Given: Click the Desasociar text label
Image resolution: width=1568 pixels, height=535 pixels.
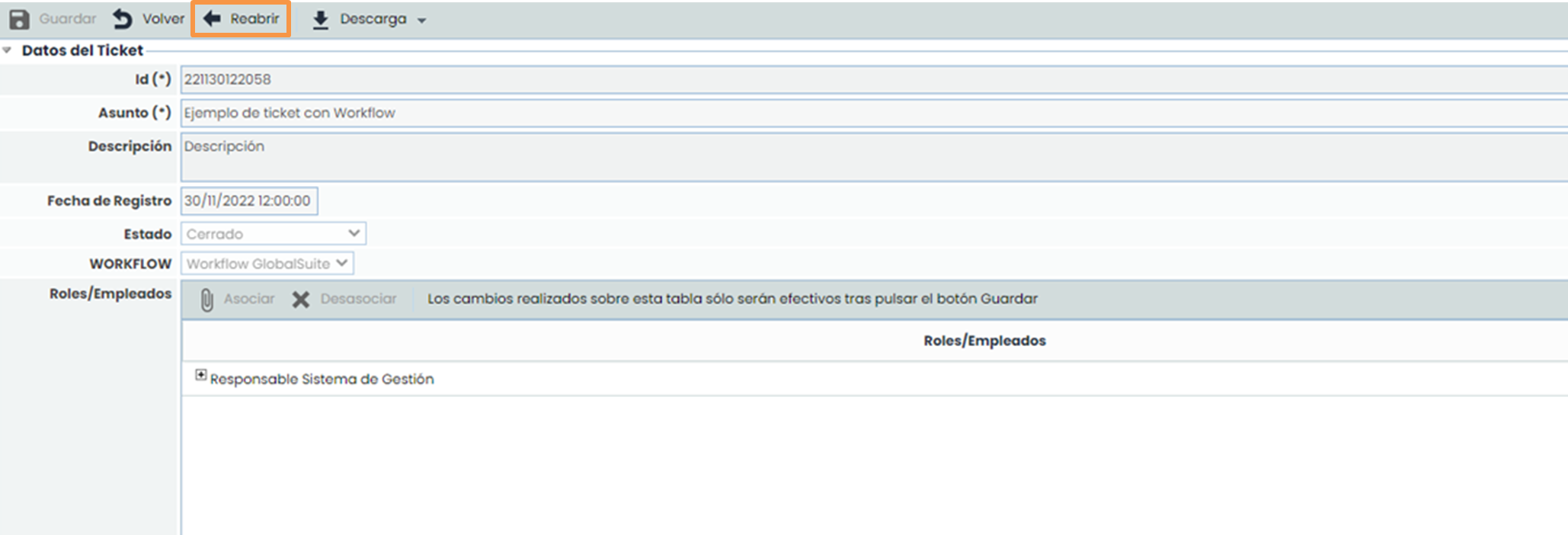Looking at the screenshot, I should (358, 299).
